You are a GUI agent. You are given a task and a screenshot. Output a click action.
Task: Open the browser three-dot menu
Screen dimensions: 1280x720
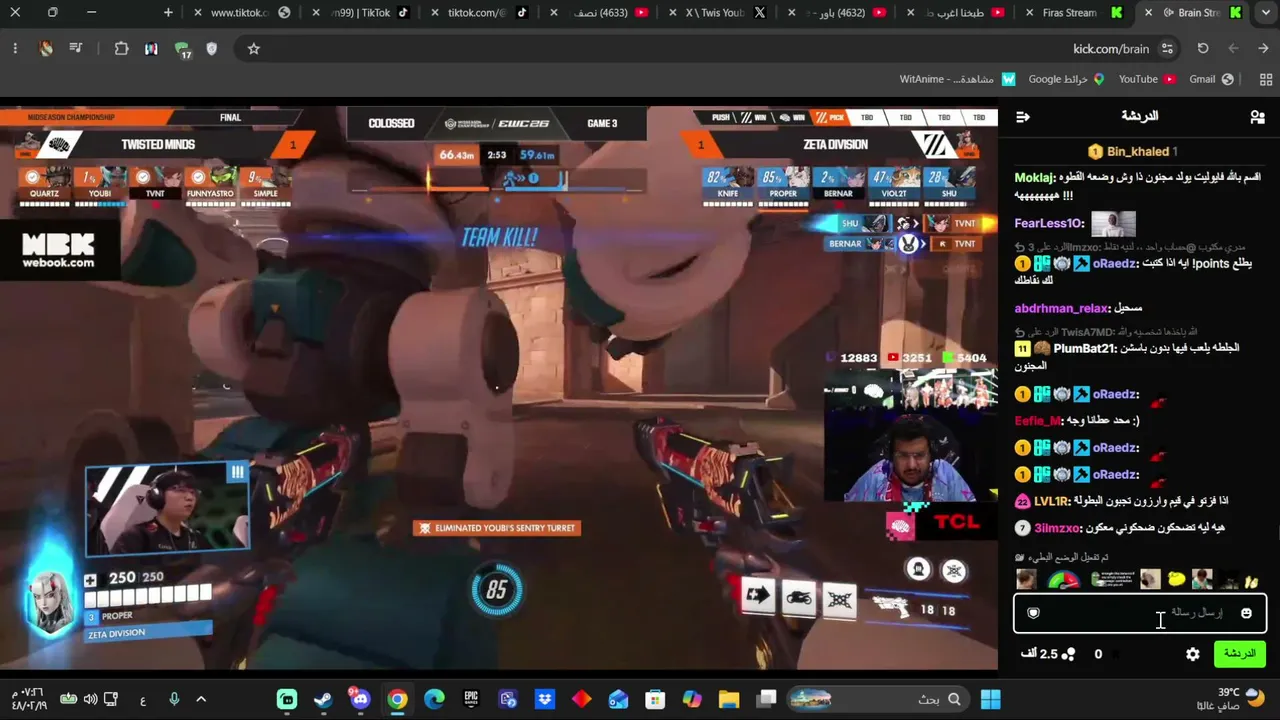pyautogui.click(x=15, y=49)
